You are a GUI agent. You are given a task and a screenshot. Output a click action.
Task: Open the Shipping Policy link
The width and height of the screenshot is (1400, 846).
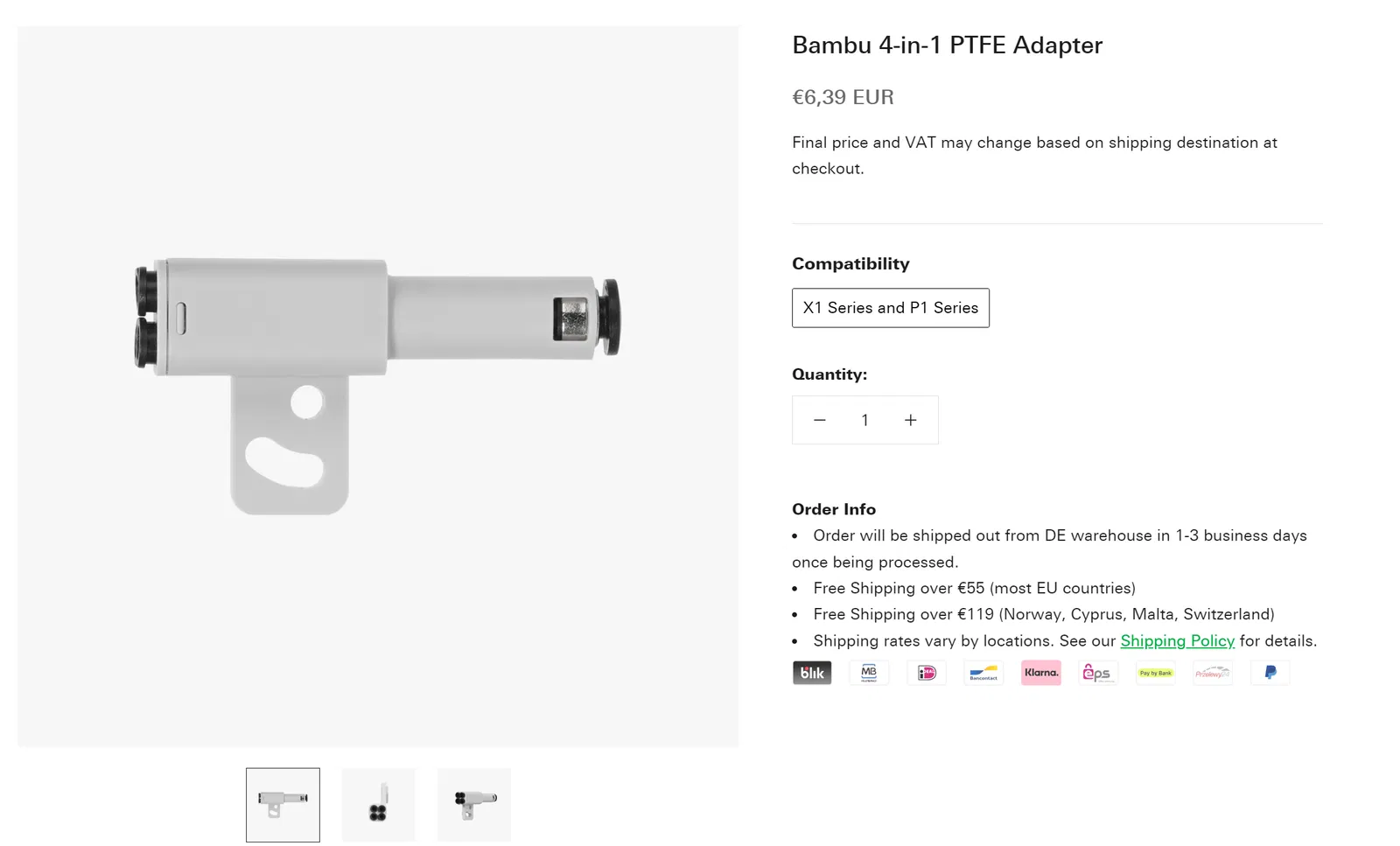[x=1177, y=641]
